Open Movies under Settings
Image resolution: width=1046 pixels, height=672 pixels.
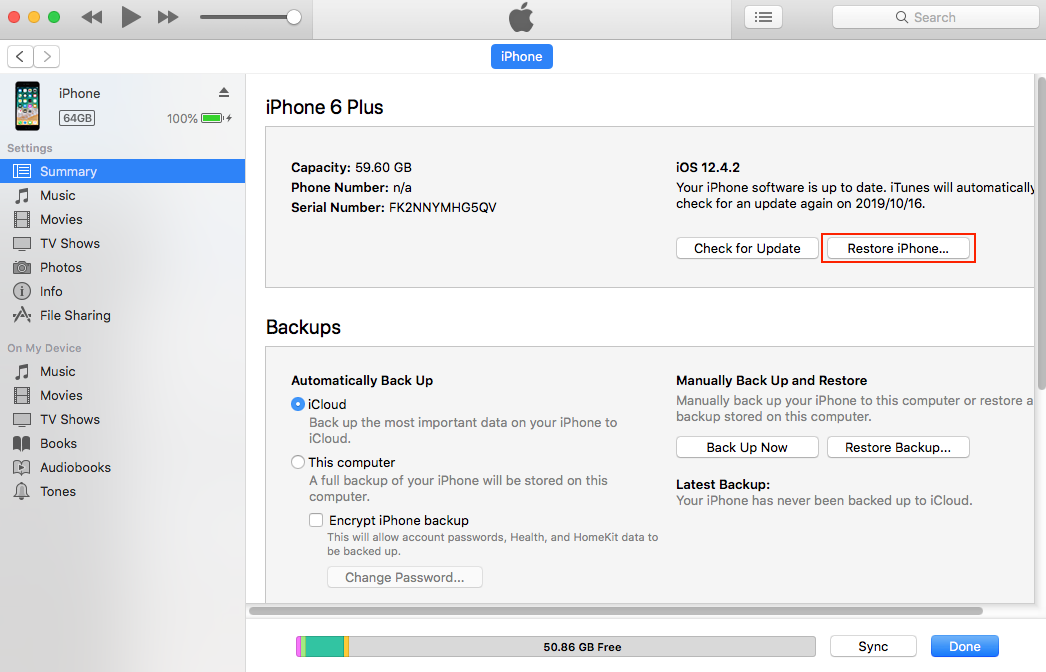pos(123,220)
